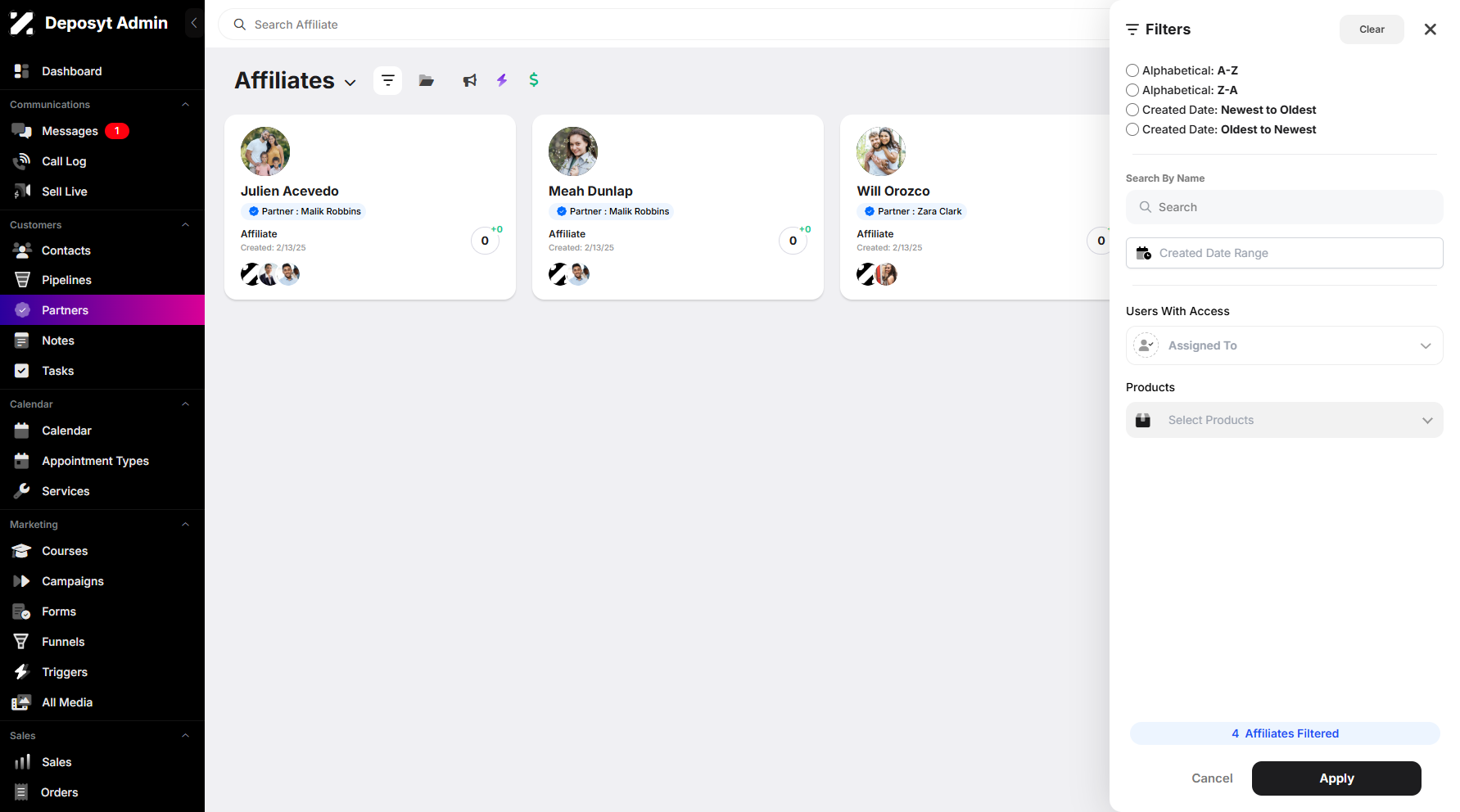Click the user icon in Assigned To field
The width and height of the screenshot is (1460, 812).
1146,345
